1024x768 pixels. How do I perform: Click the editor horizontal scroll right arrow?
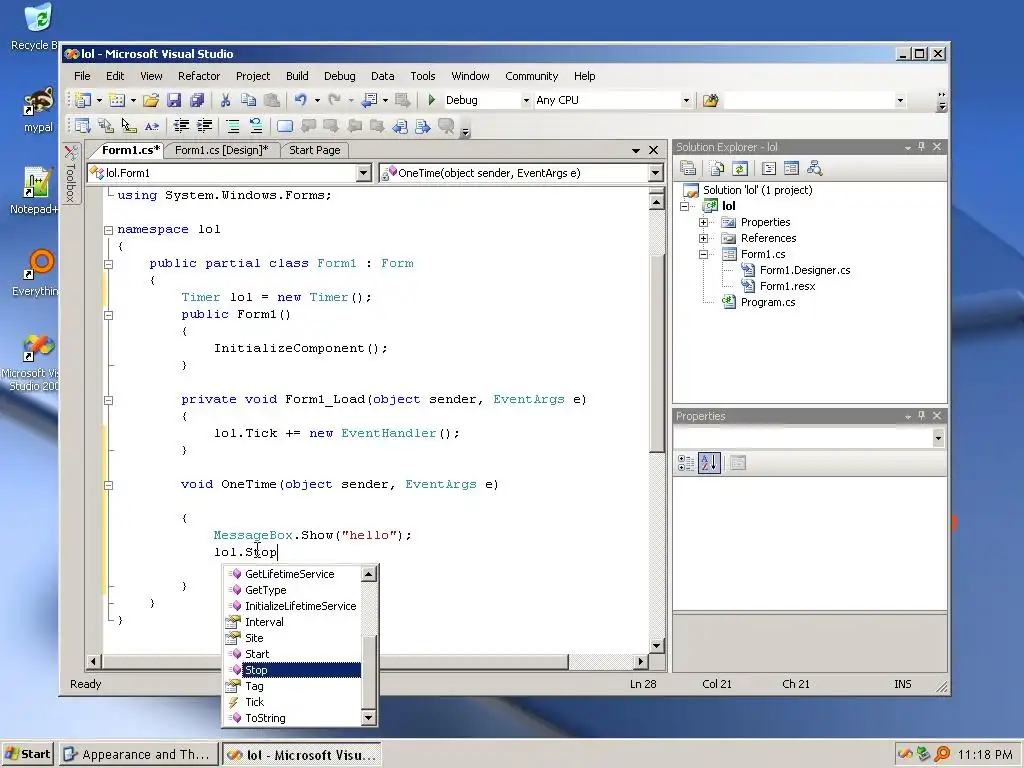click(x=641, y=662)
